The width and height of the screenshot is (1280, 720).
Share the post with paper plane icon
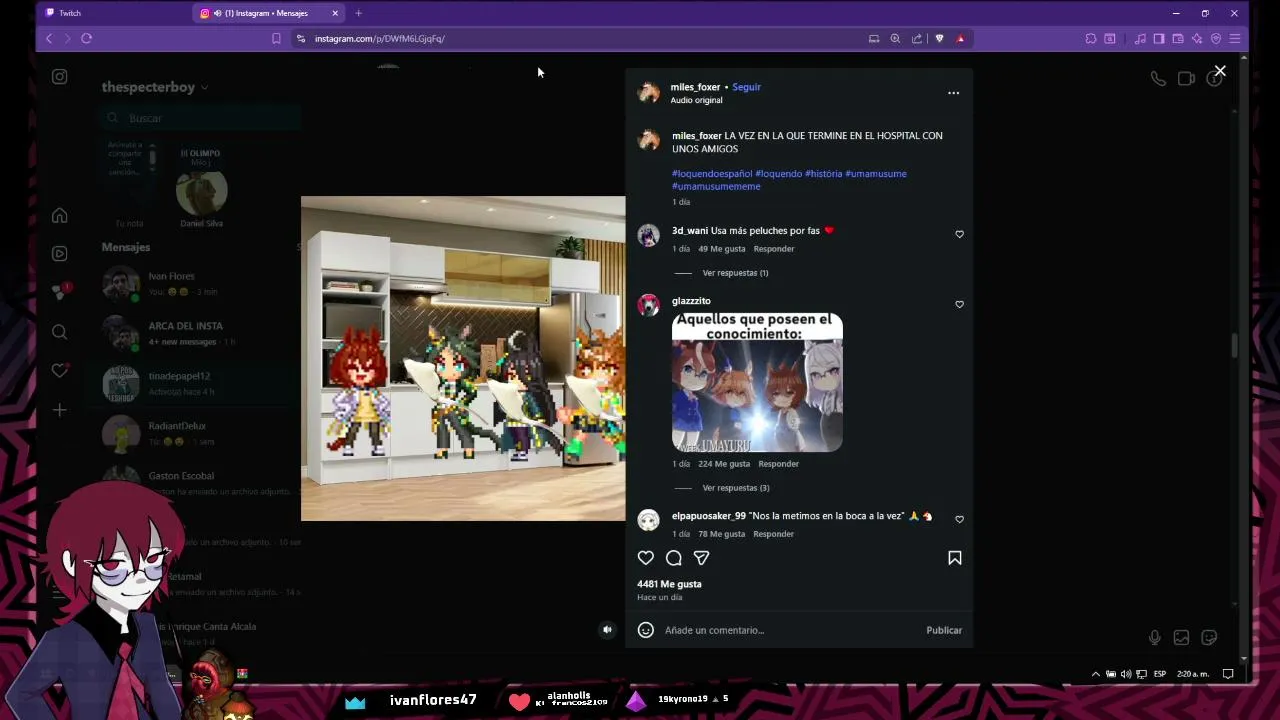(x=701, y=558)
